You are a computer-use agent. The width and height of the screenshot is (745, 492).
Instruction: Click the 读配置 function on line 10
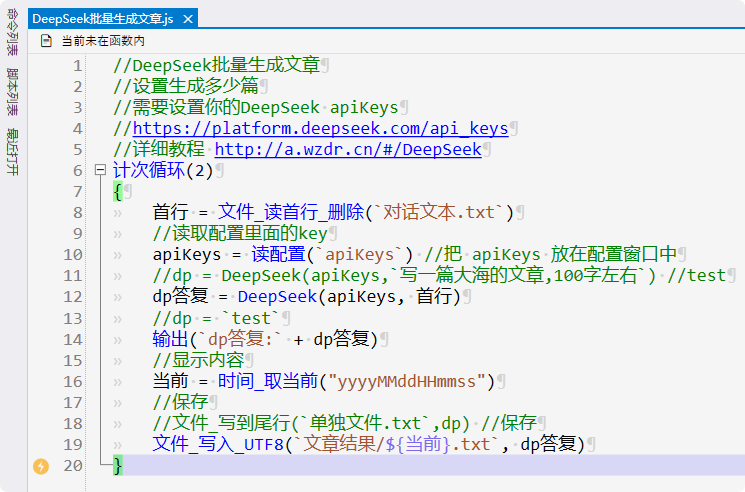tap(278, 254)
